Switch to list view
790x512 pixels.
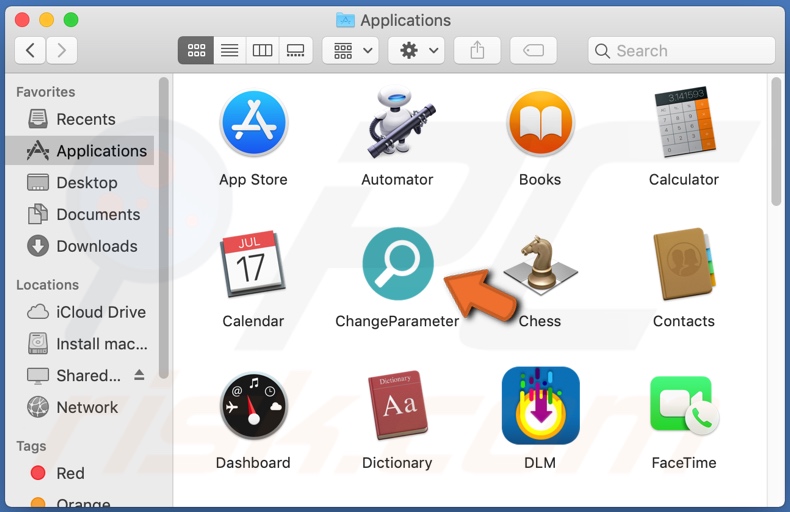(x=230, y=50)
